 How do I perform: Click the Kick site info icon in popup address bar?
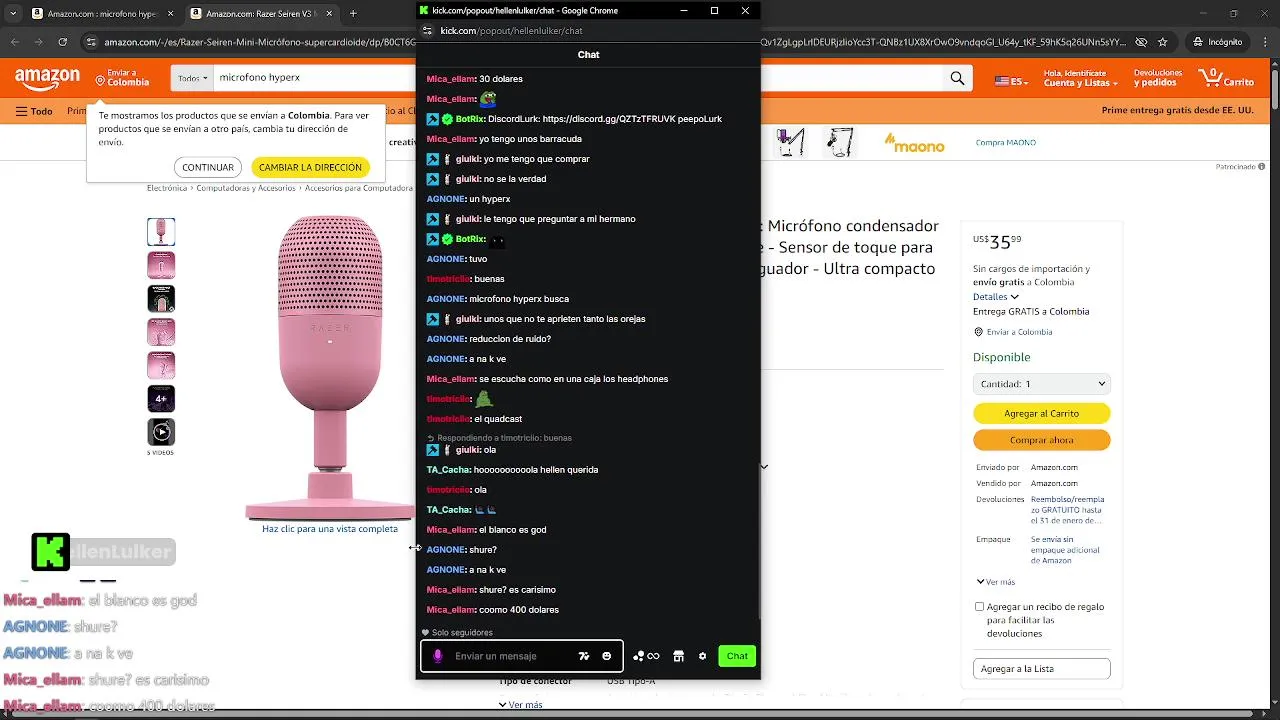pos(427,30)
